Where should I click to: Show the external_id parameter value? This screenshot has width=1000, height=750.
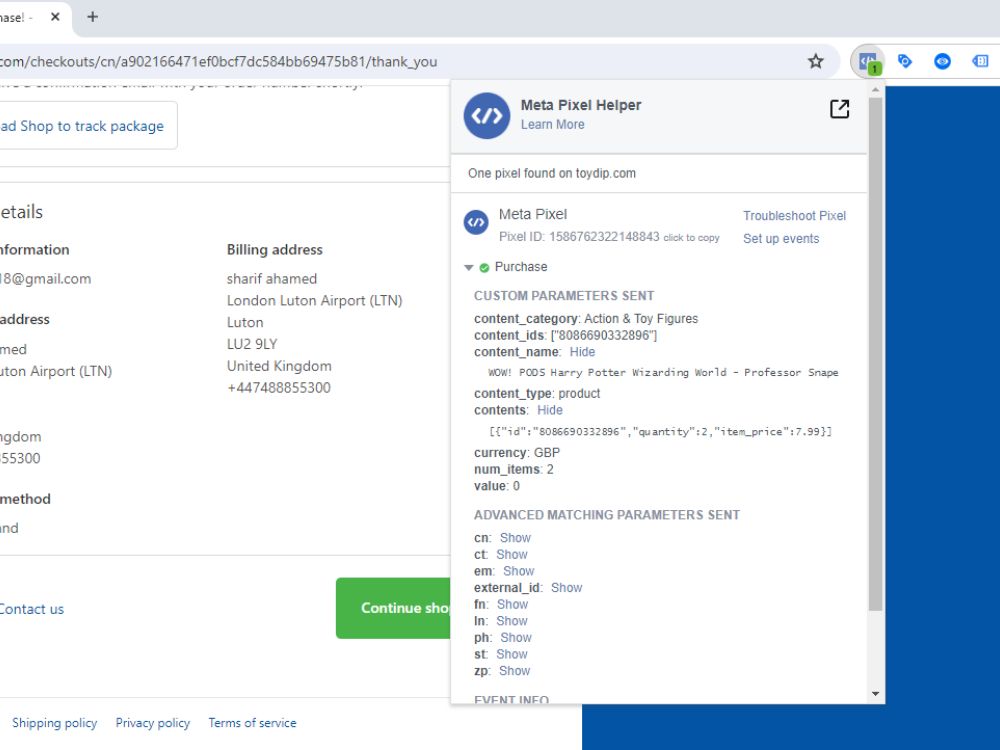point(566,588)
